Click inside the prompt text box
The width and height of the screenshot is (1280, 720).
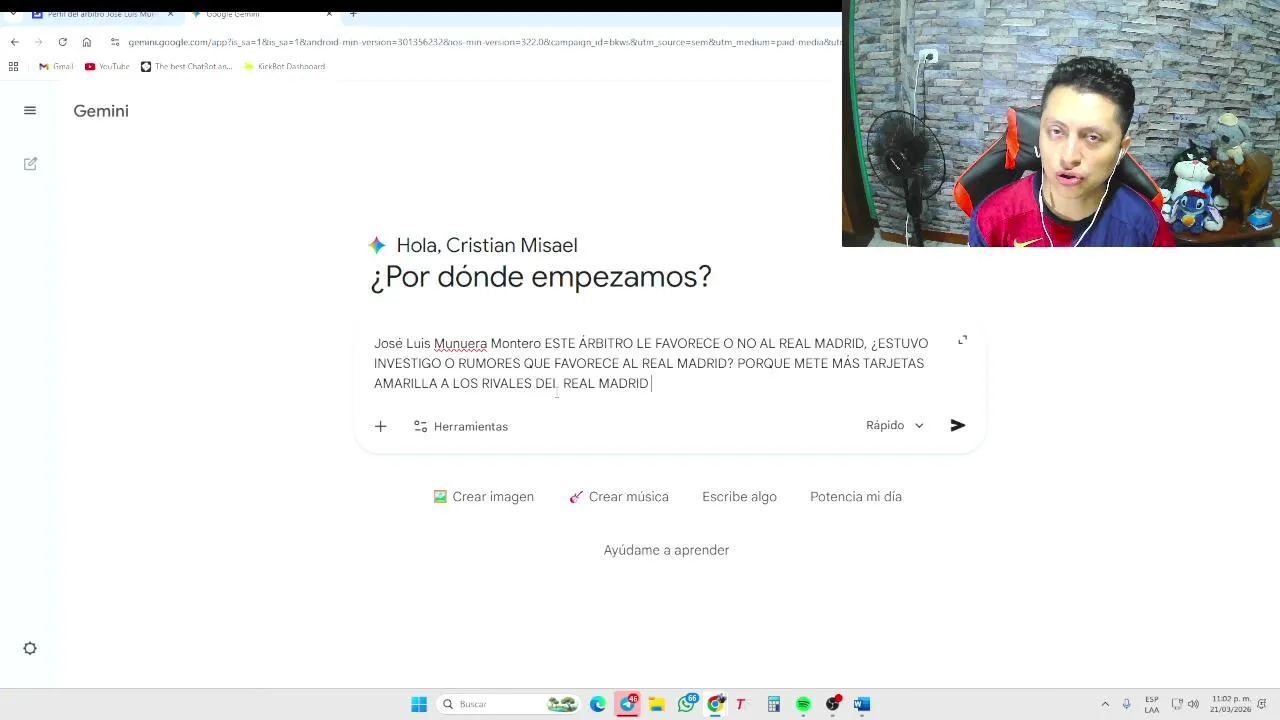pos(650,363)
